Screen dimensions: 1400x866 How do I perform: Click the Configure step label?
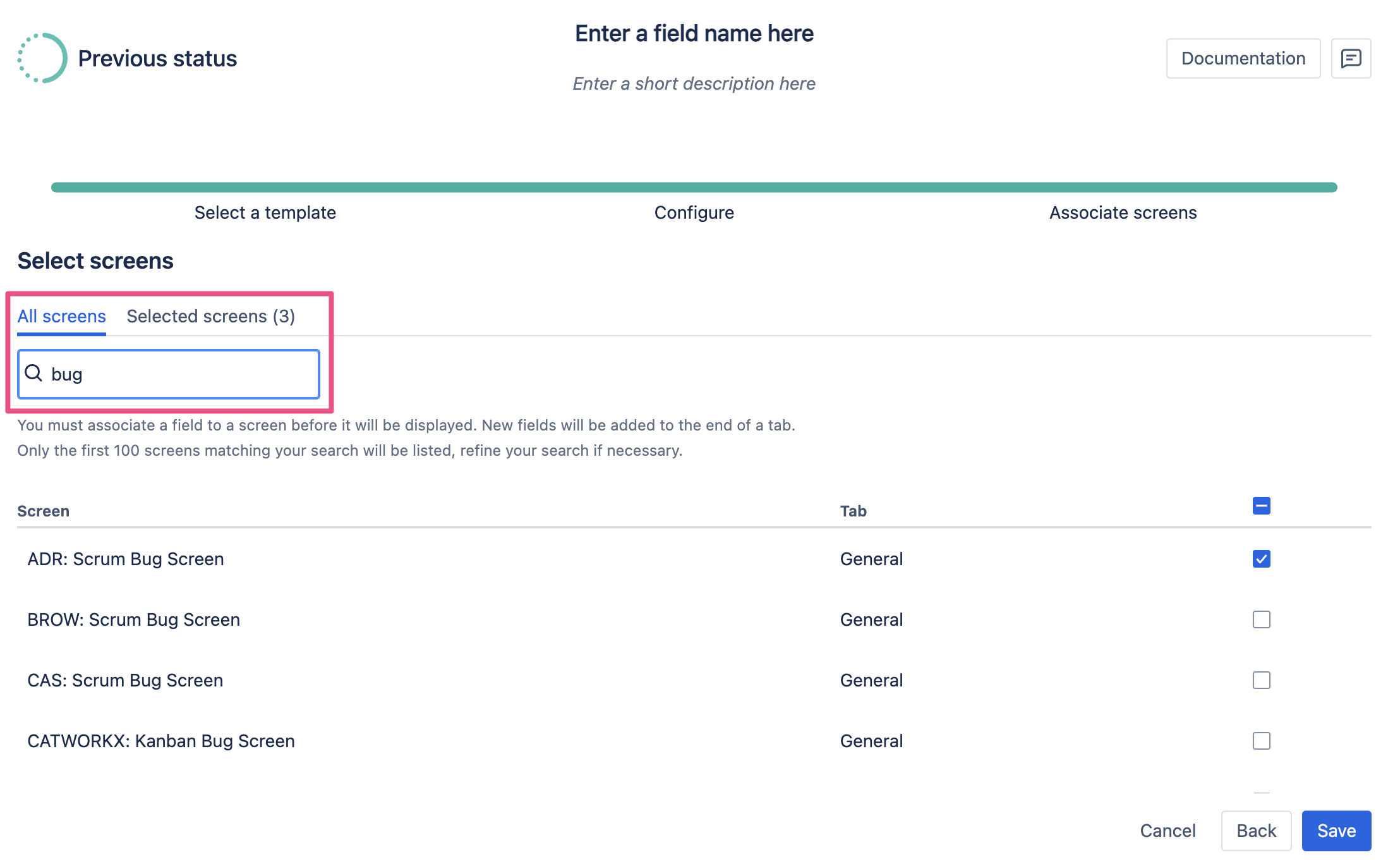694,212
